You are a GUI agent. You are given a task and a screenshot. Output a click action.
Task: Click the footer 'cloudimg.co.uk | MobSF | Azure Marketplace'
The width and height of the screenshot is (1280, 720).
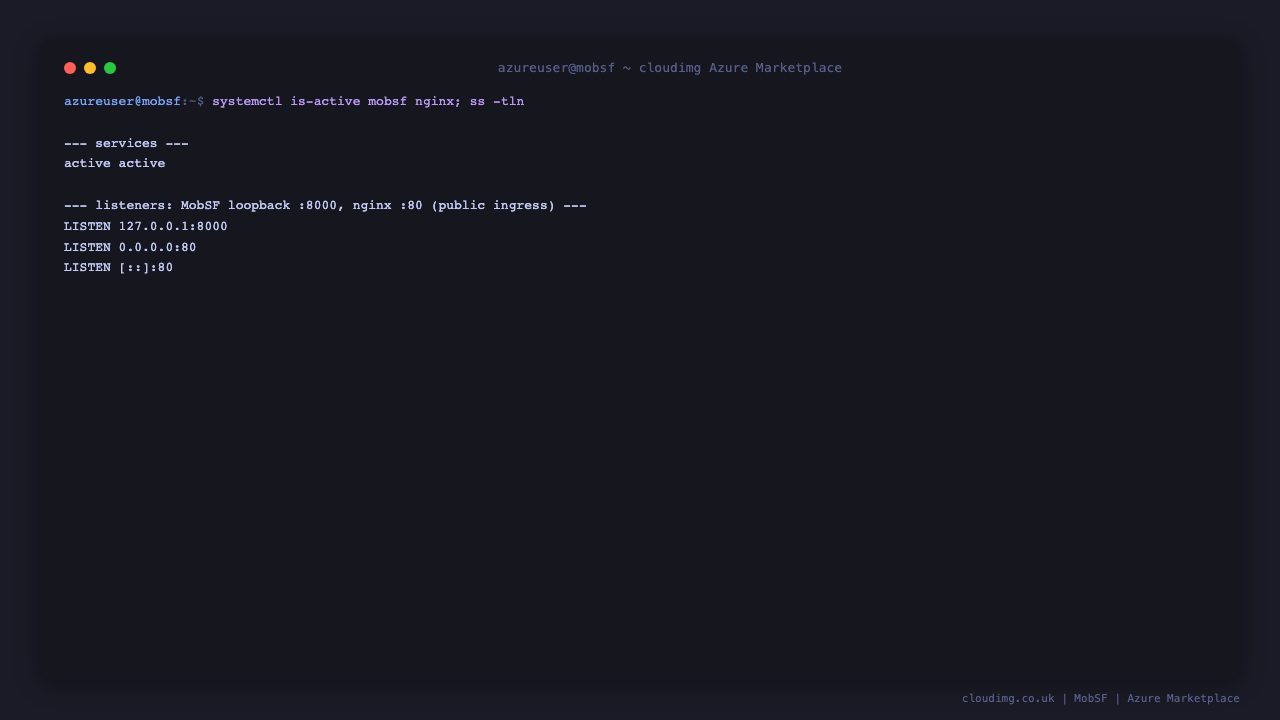[x=1101, y=699]
